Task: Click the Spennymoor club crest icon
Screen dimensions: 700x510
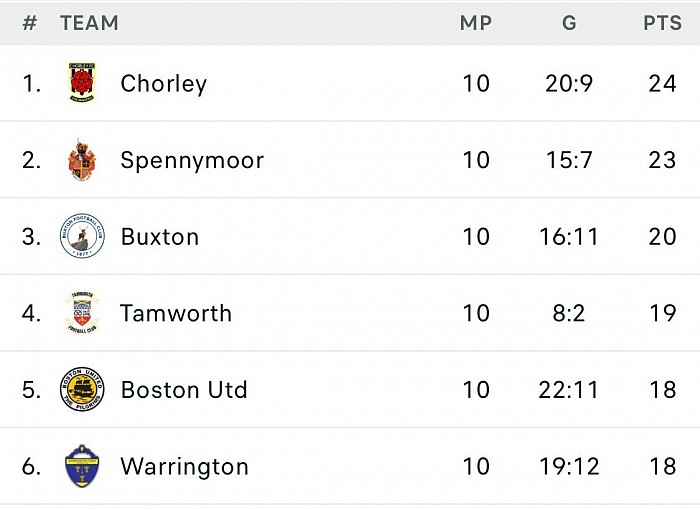Action: (x=82, y=159)
